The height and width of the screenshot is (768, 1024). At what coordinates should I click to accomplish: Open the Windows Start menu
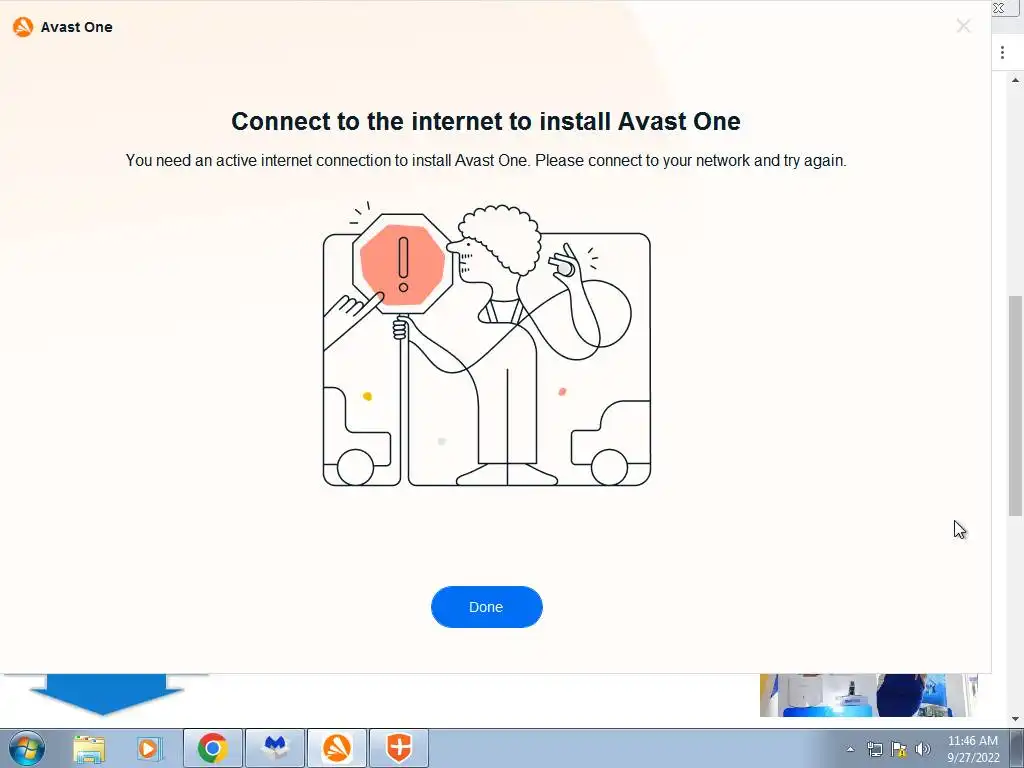point(27,748)
